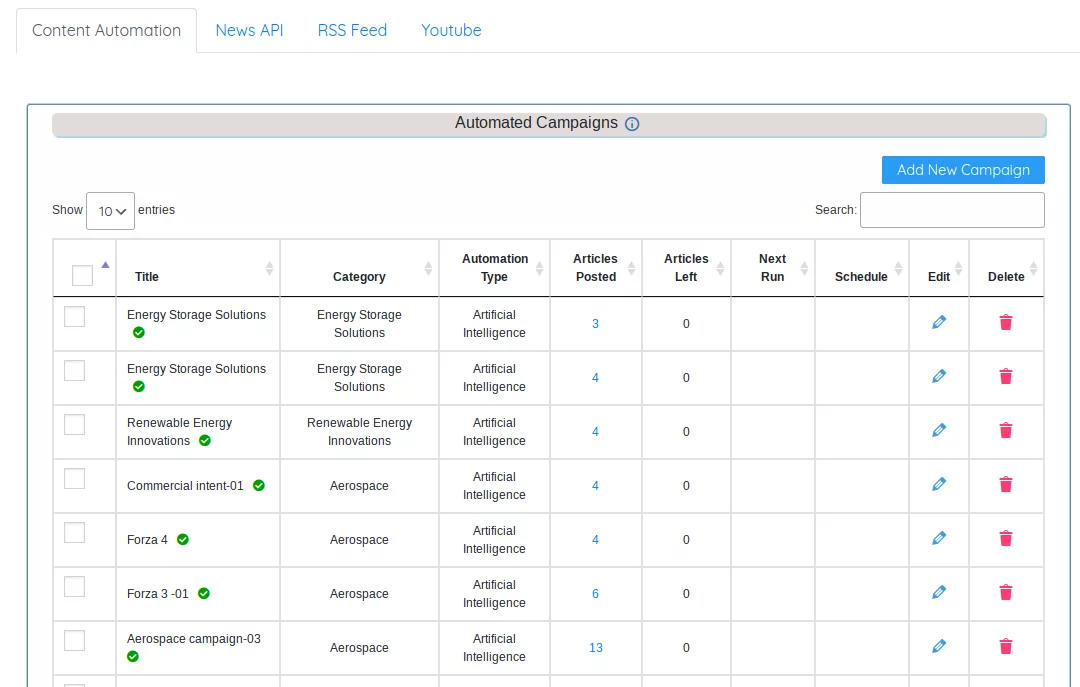Check the Renewable Energy Innovations row
The width and height of the screenshot is (1080, 687).
[74, 424]
